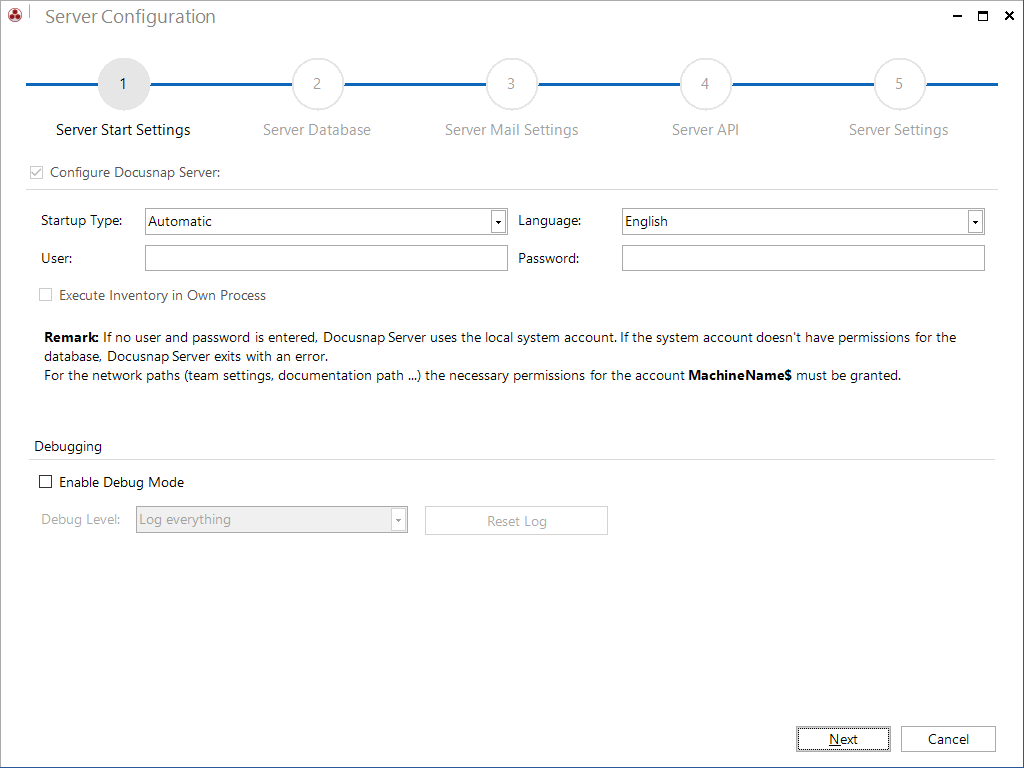Screen dimensions: 1024x768
Task: Go to Server API step label
Action: pos(705,130)
